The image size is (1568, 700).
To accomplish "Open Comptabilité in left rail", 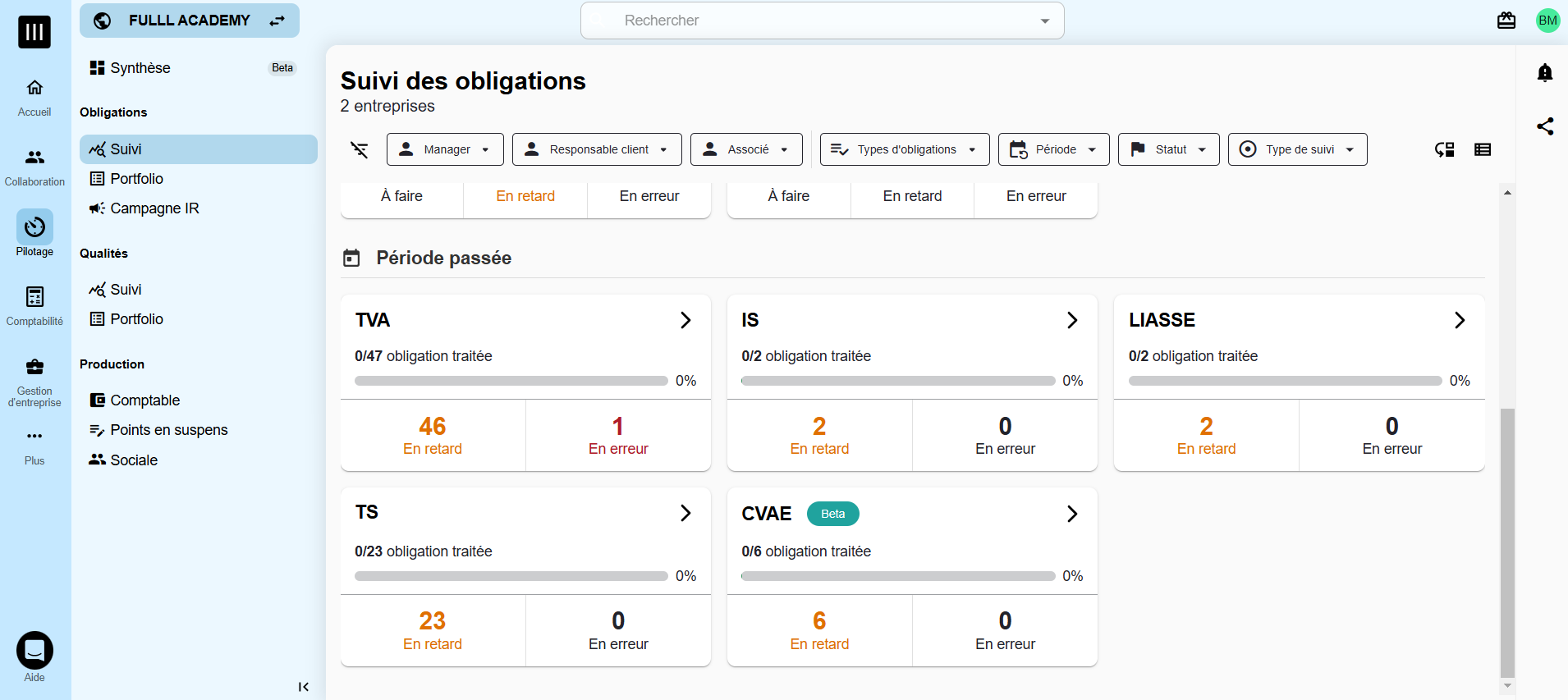I will coord(34,305).
